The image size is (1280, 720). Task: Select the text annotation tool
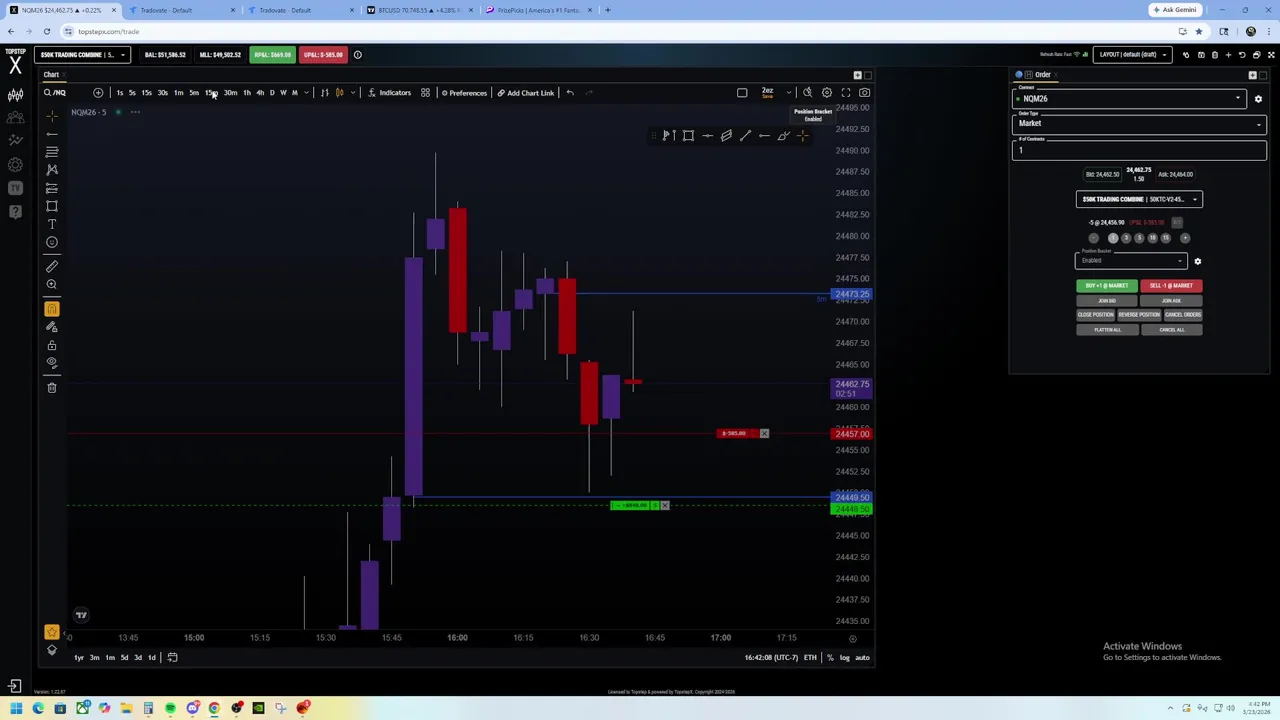click(52, 224)
